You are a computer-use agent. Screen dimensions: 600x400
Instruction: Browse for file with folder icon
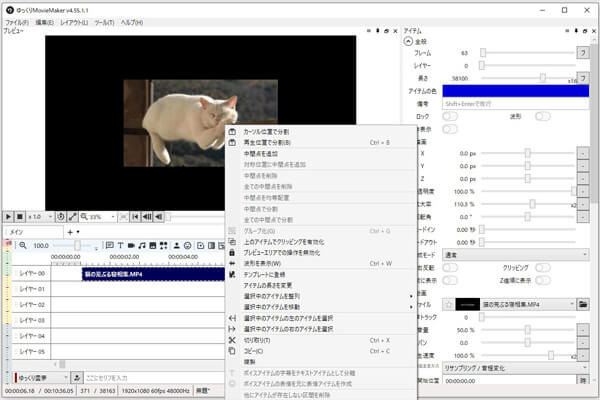583,305
